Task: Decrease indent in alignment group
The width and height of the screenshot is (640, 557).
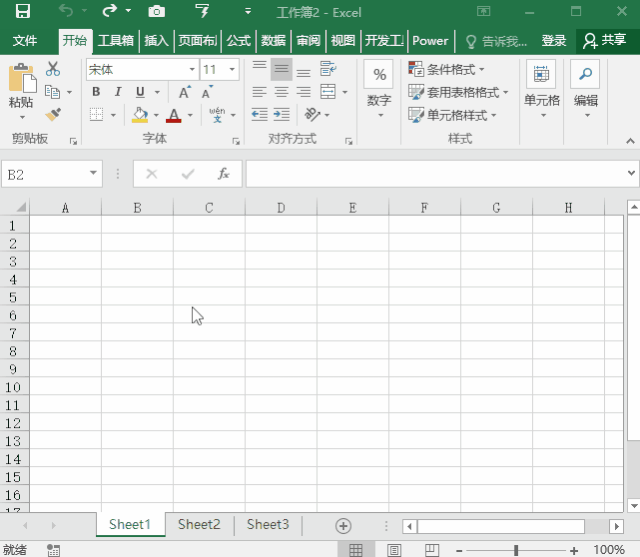Action: pos(259,115)
